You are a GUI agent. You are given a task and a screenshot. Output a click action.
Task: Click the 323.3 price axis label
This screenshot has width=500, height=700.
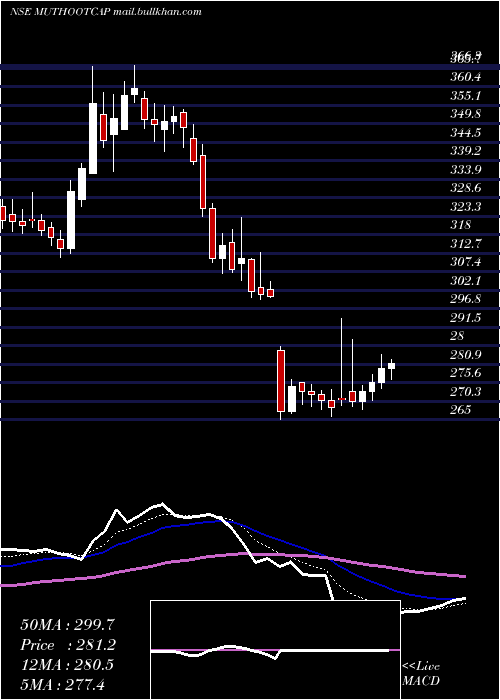point(466,207)
